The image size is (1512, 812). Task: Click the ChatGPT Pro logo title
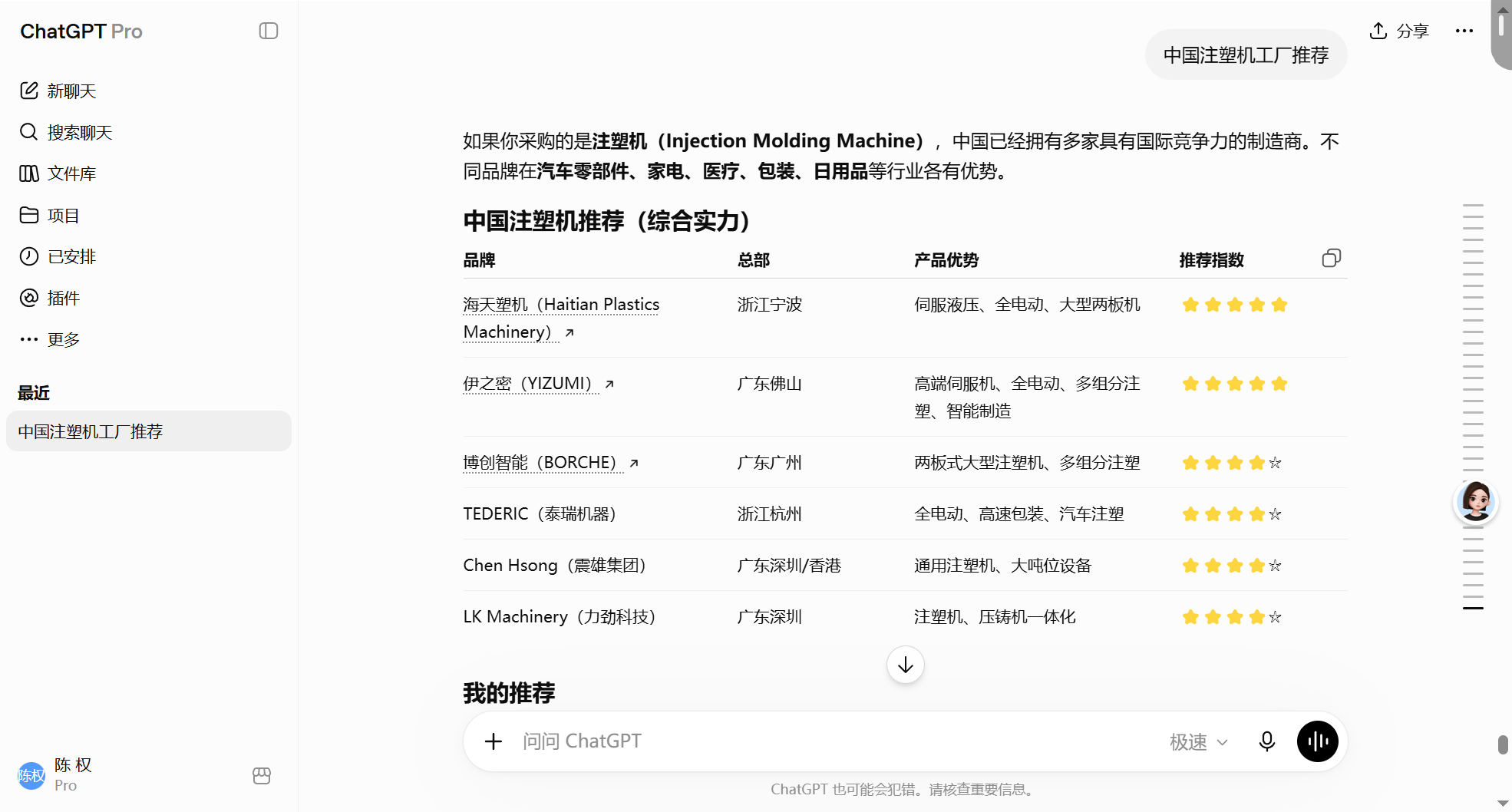click(81, 31)
